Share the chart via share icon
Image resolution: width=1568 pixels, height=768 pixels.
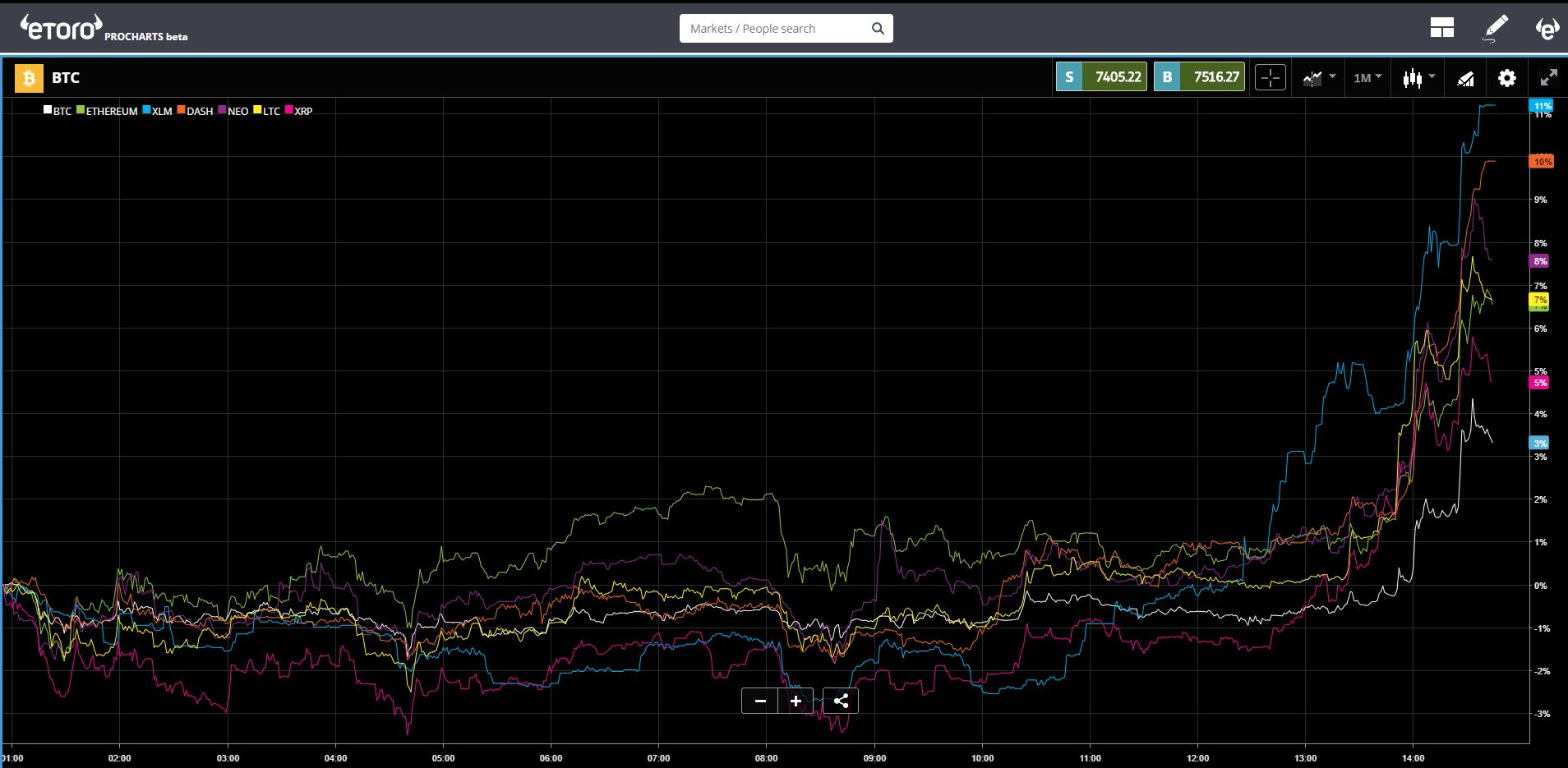[841, 701]
